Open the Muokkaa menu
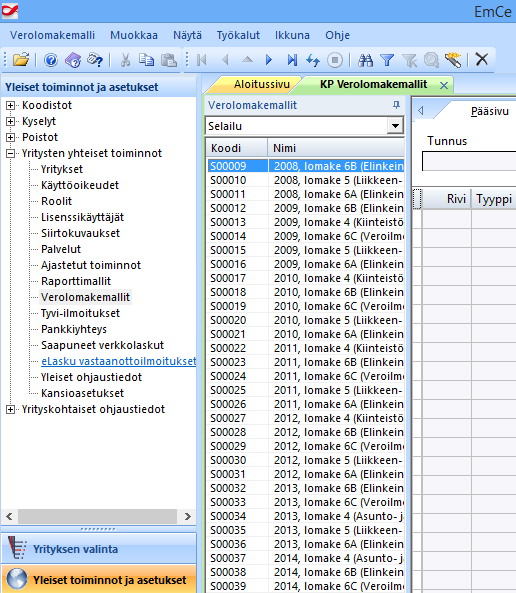This screenshot has height=593, width=516. point(134,35)
